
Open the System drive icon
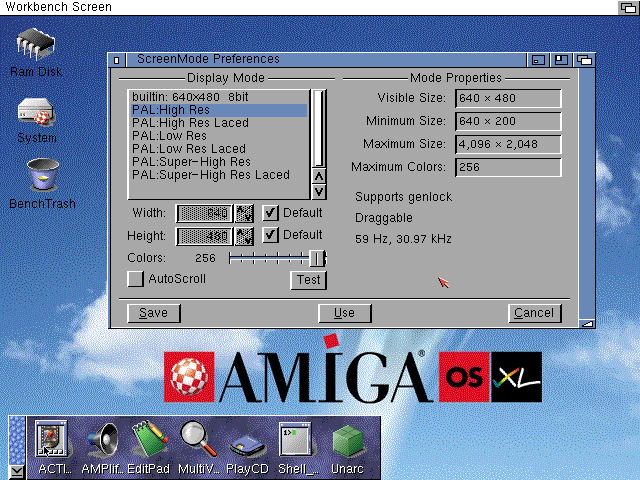pyautogui.click(x=36, y=112)
